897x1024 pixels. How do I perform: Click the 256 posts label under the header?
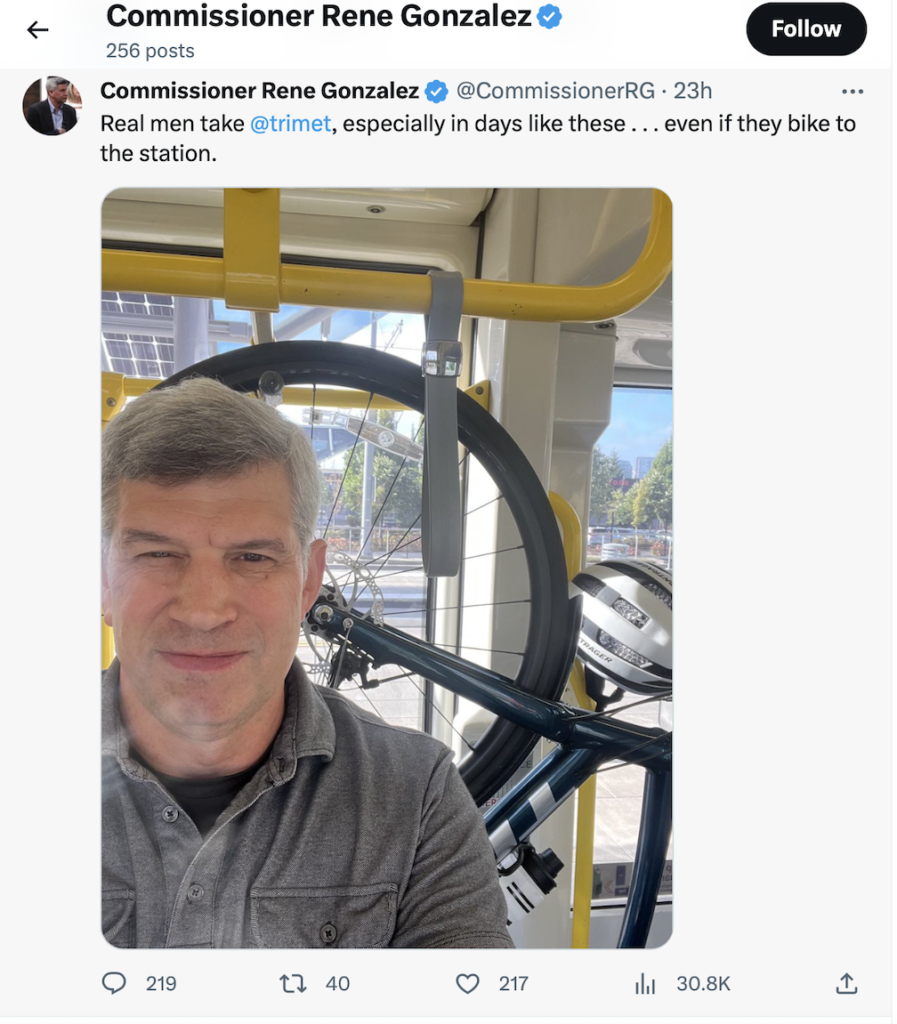click(x=149, y=49)
